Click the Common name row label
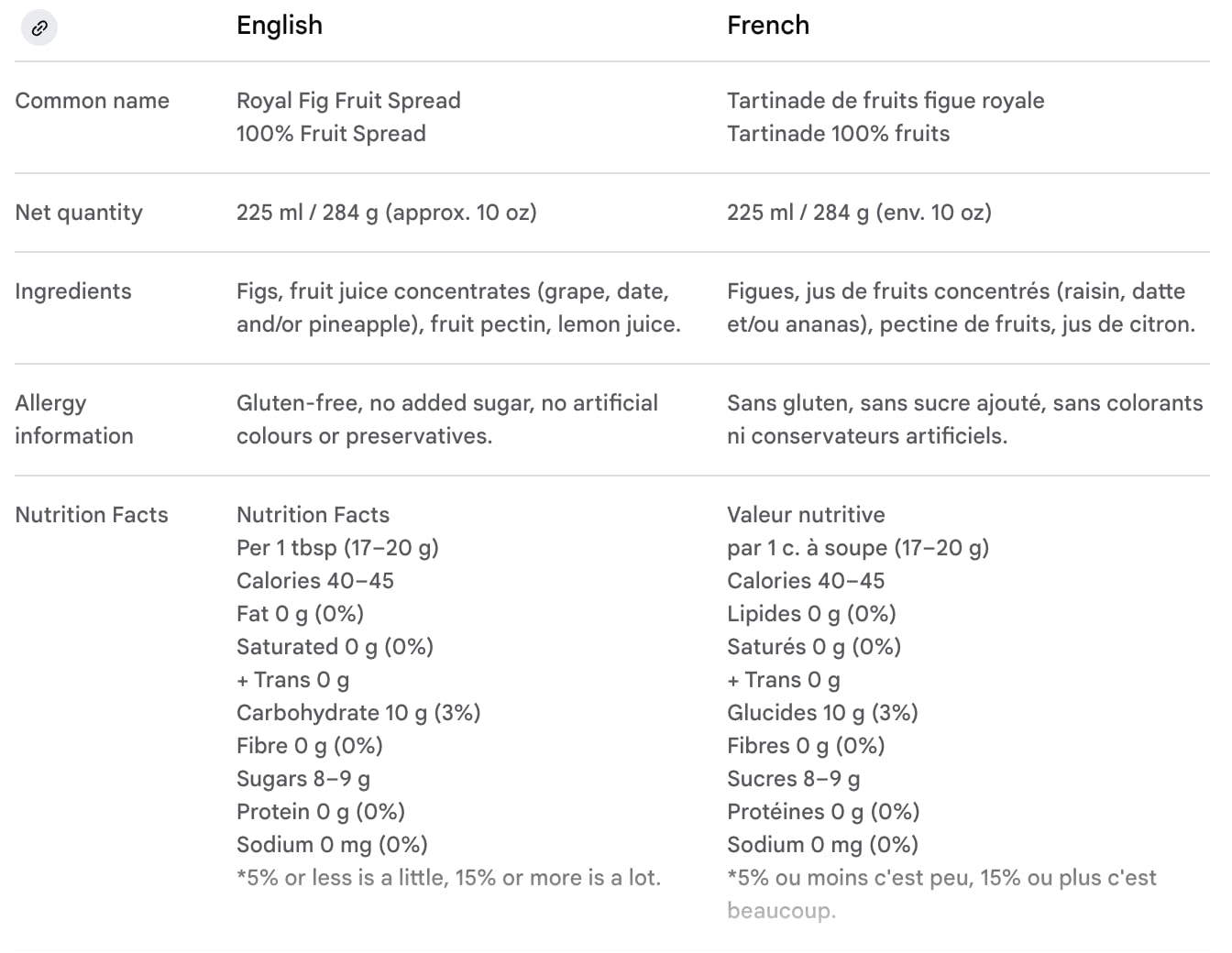Viewport: 1232px width, 953px height. [92, 101]
